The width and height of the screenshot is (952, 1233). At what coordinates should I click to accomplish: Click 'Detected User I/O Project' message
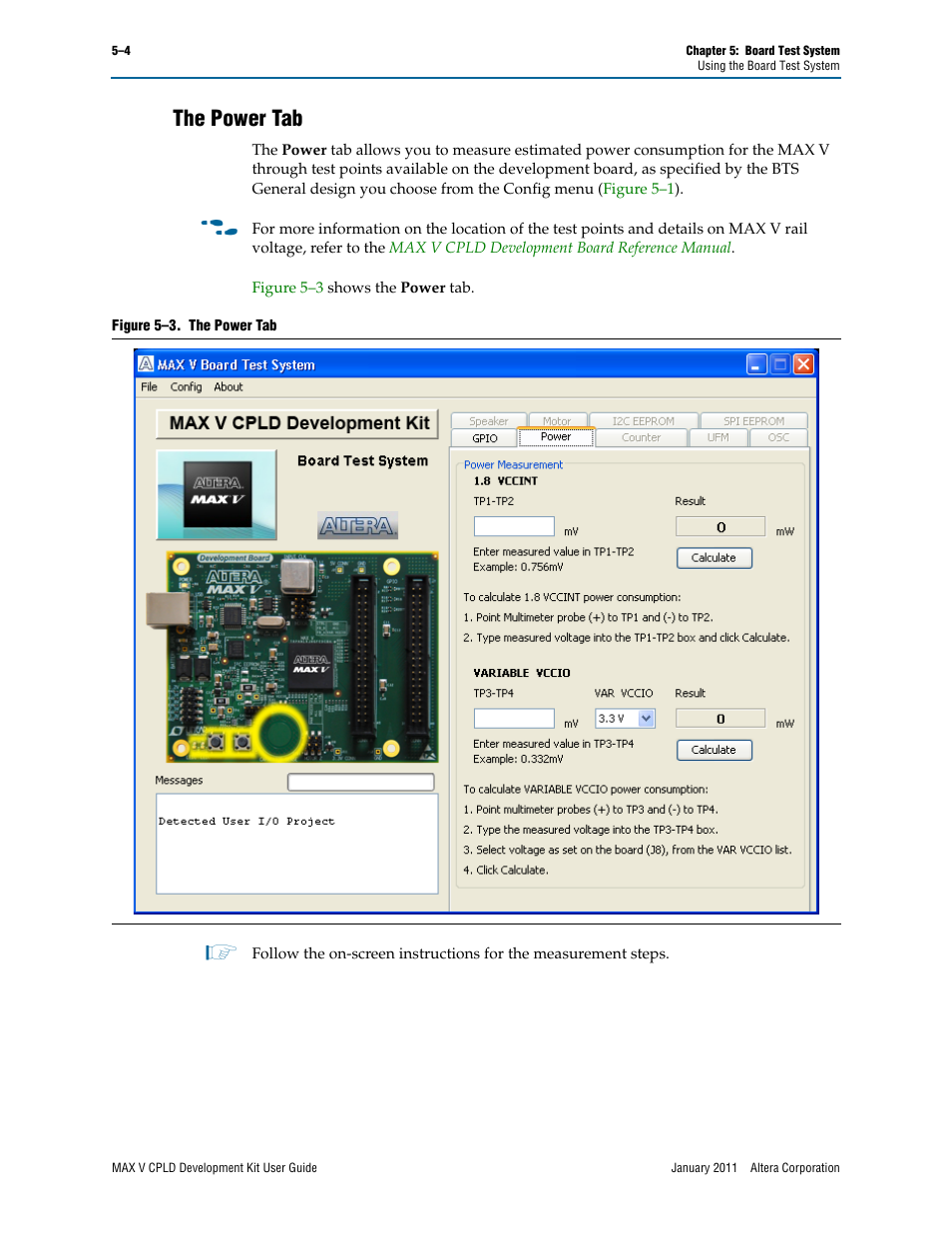pyautogui.click(x=246, y=822)
